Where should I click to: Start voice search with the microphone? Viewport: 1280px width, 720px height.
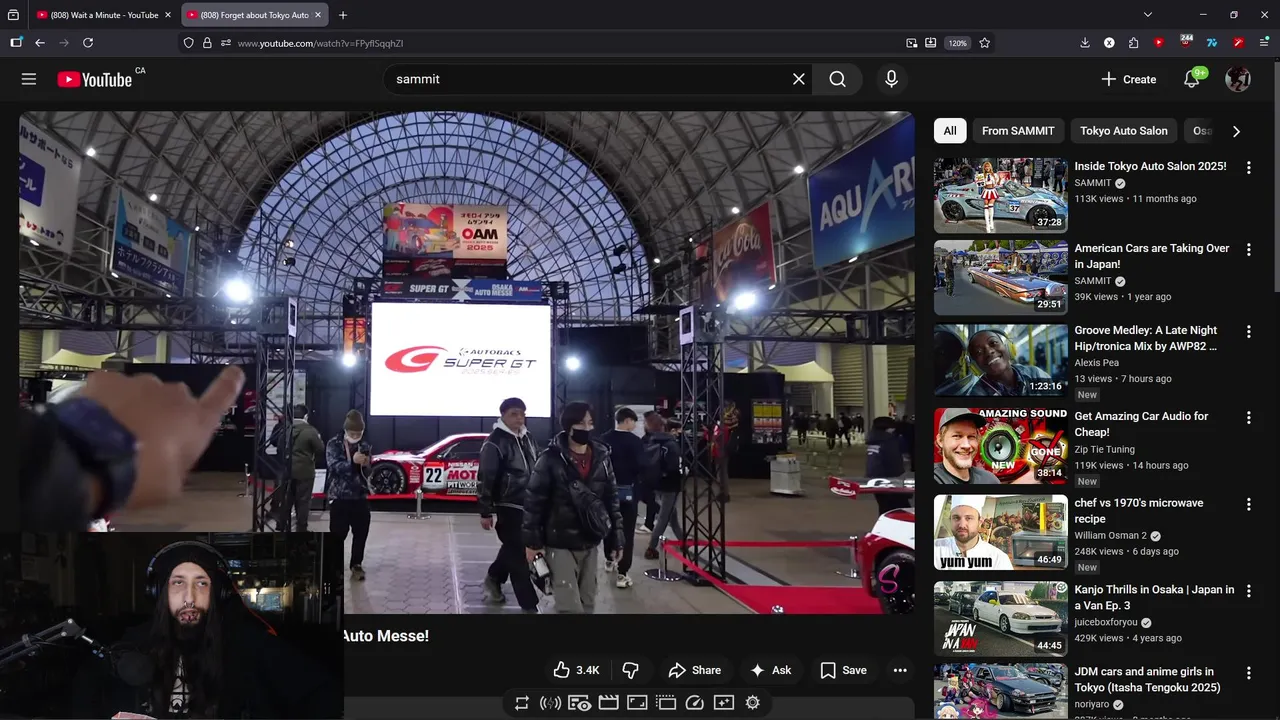pos(891,79)
